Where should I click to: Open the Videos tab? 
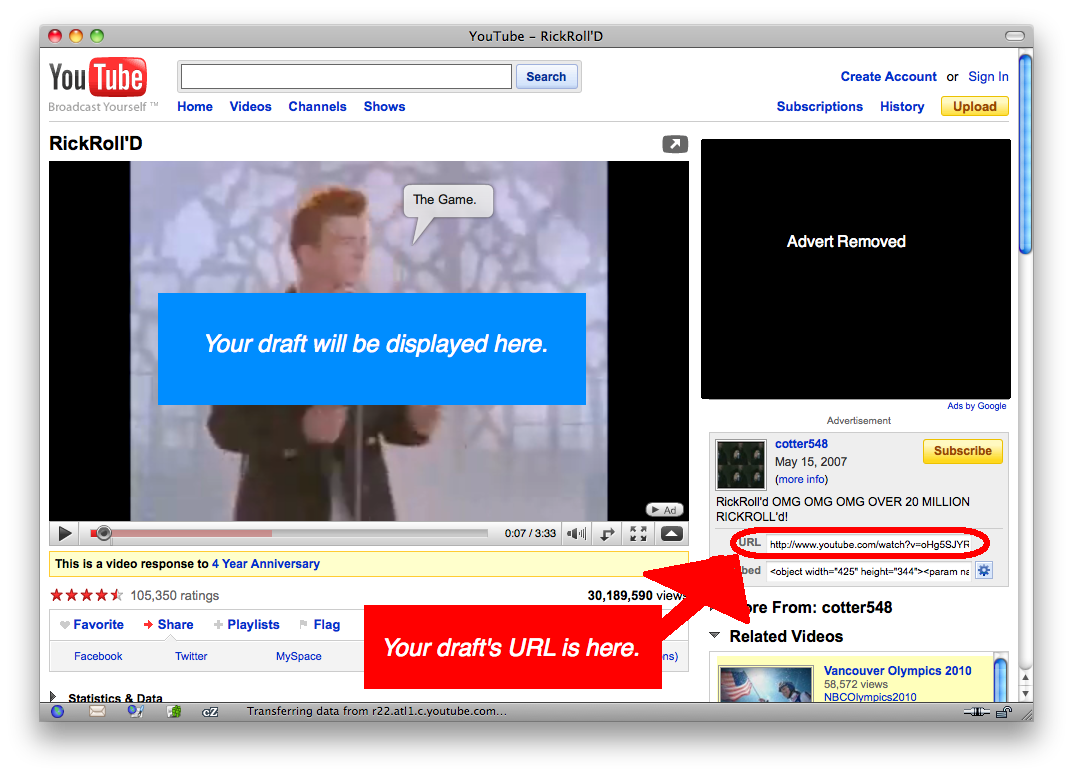[x=250, y=107]
